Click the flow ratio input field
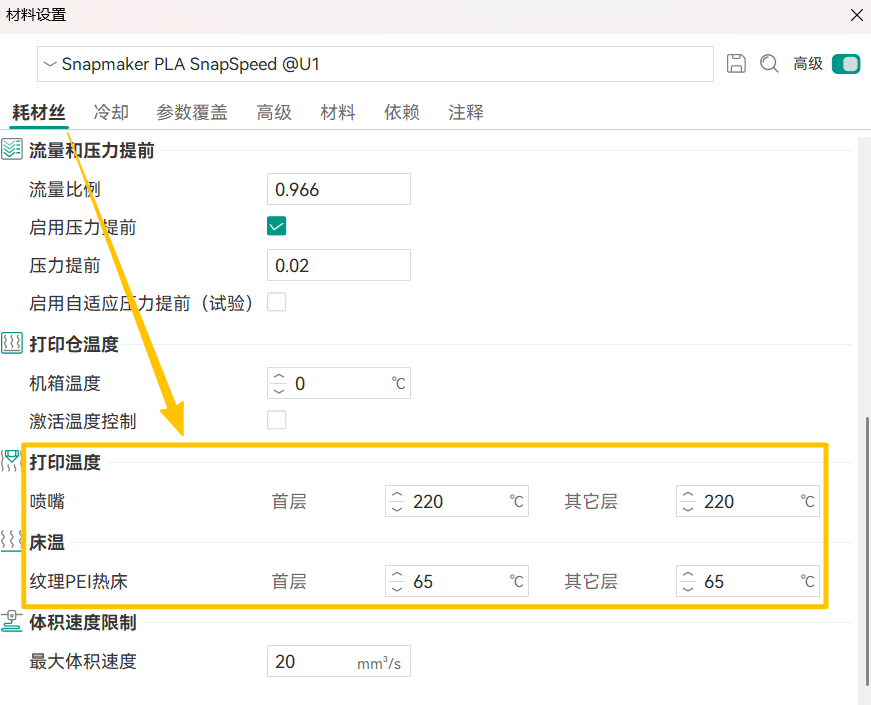 (x=338, y=189)
